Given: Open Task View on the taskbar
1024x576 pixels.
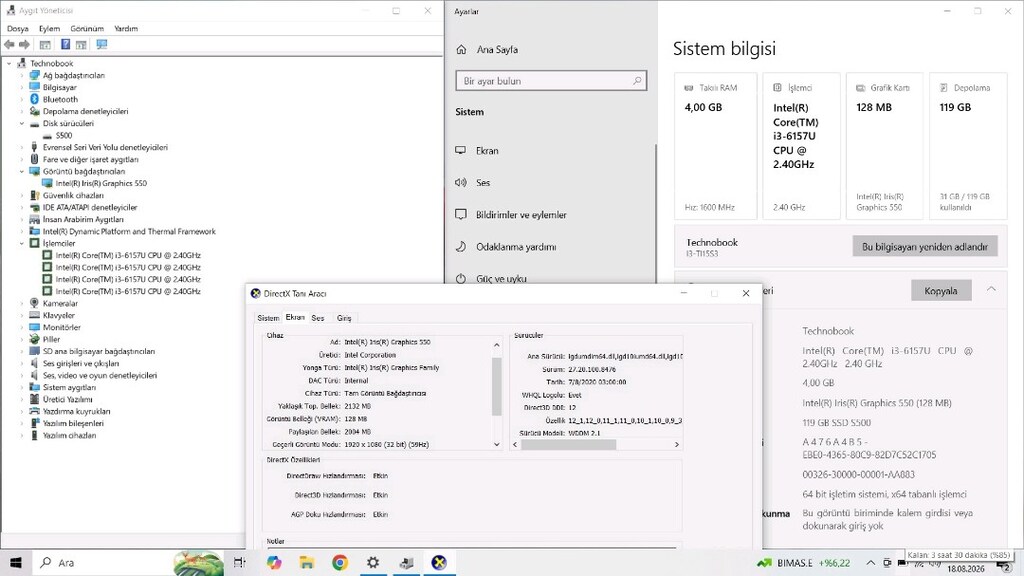Looking at the screenshot, I should pyautogui.click(x=240, y=562).
